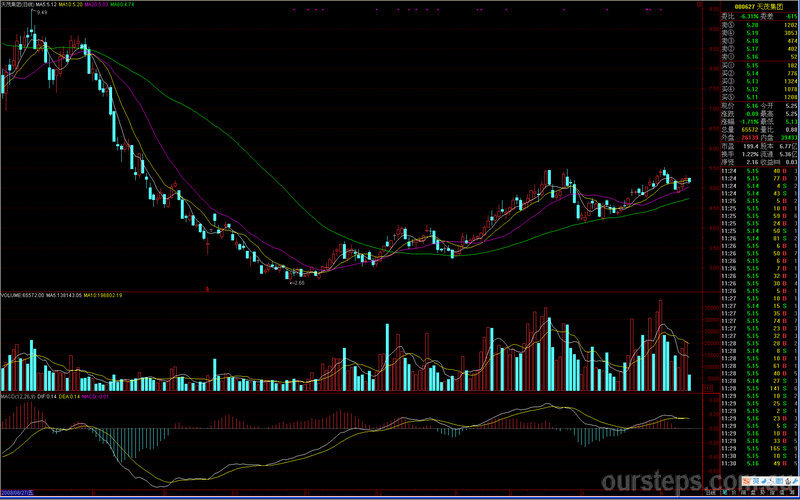Click the 买③ bid row at 5.13
This screenshot has height=500, width=800.
(x=759, y=81)
